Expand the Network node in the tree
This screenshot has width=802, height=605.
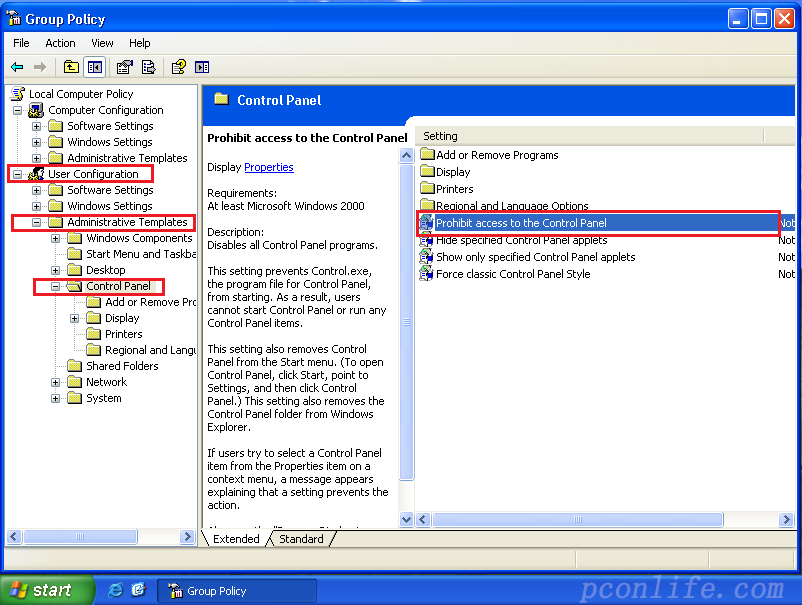56,382
